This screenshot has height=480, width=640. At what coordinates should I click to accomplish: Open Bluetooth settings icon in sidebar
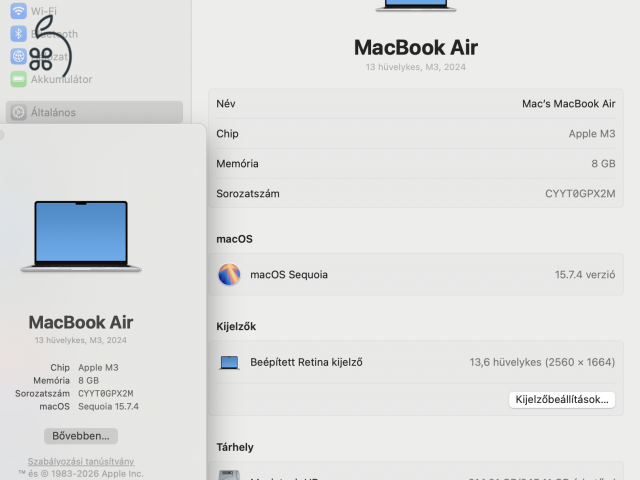(18, 33)
